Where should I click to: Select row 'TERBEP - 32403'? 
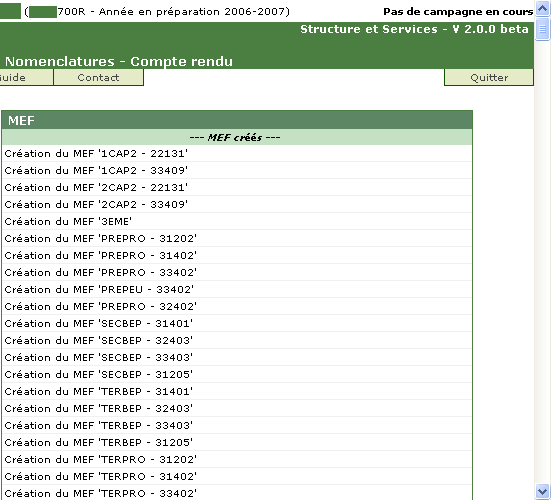click(x=237, y=409)
